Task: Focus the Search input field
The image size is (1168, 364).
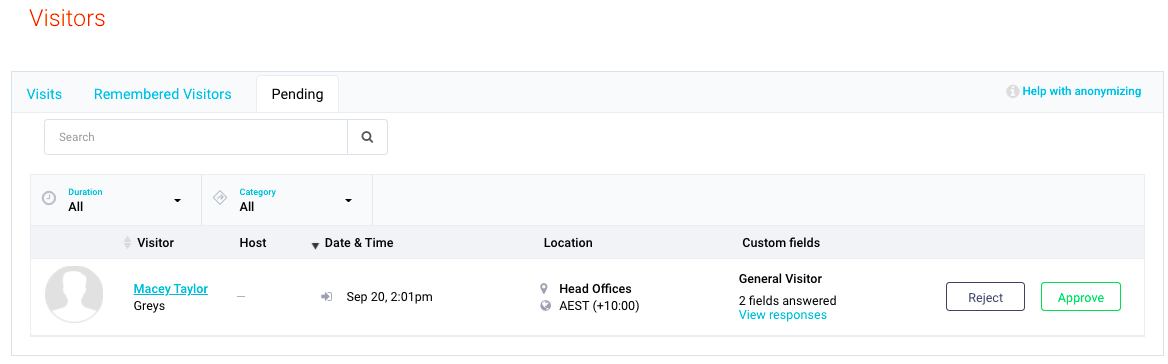Action: [x=196, y=137]
